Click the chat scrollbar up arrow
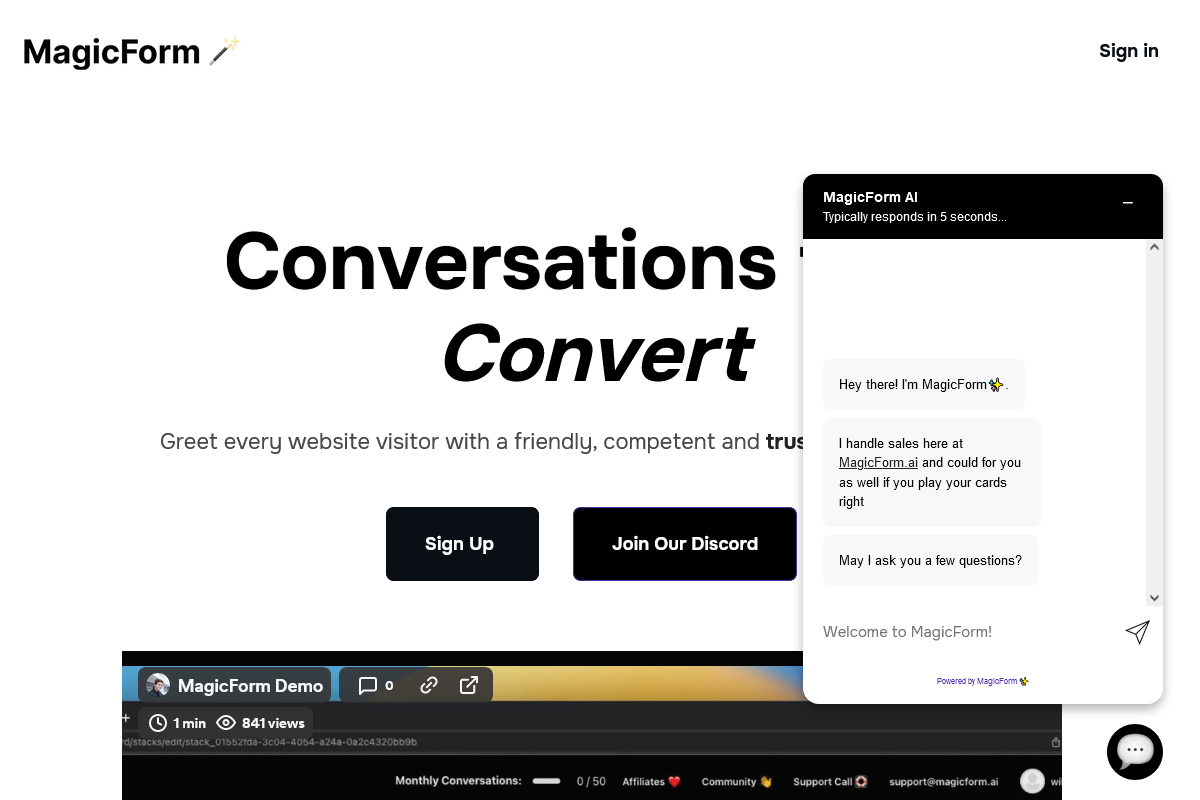 (x=1154, y=245)
